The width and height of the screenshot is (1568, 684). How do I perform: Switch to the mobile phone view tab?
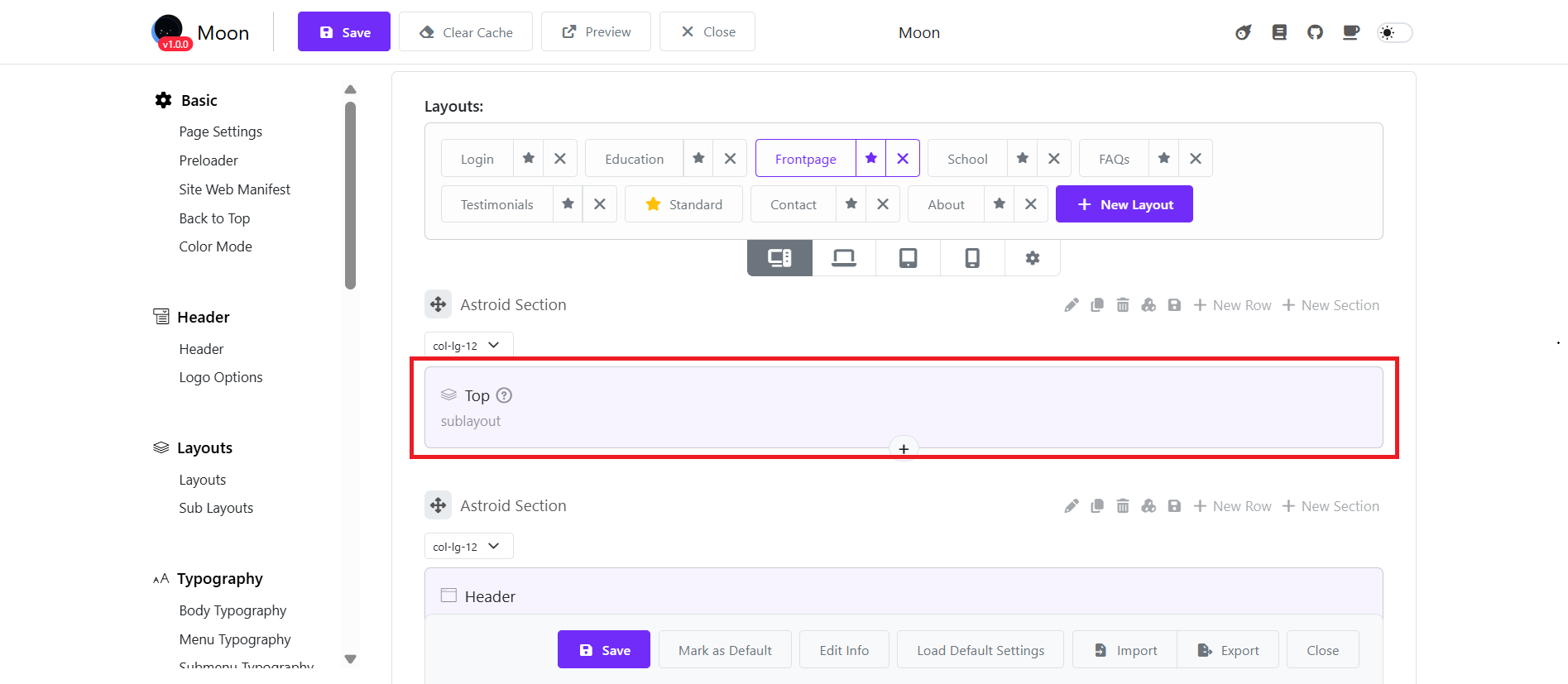pyautogui.click(x=972, y=258)
